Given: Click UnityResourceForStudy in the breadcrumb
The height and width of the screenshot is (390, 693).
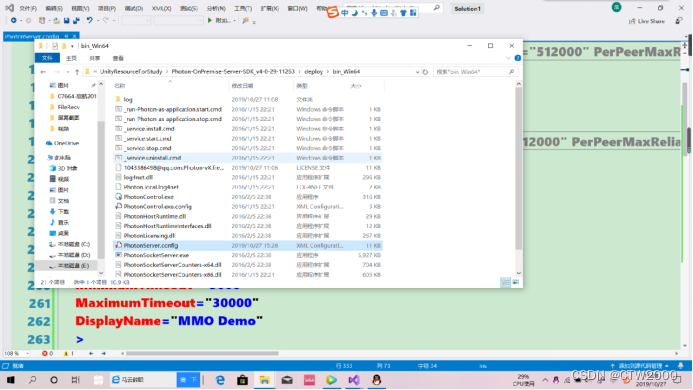Looking at the screenshot, I should tap(131, 72).
